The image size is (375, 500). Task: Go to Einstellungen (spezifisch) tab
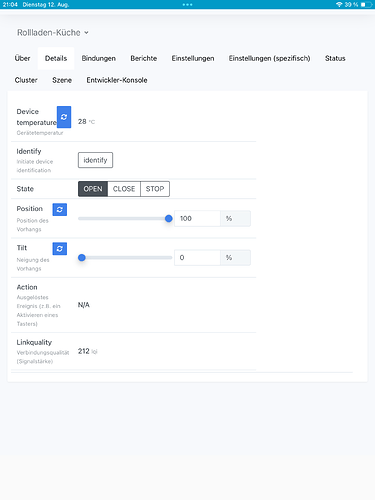coord(269,58)
